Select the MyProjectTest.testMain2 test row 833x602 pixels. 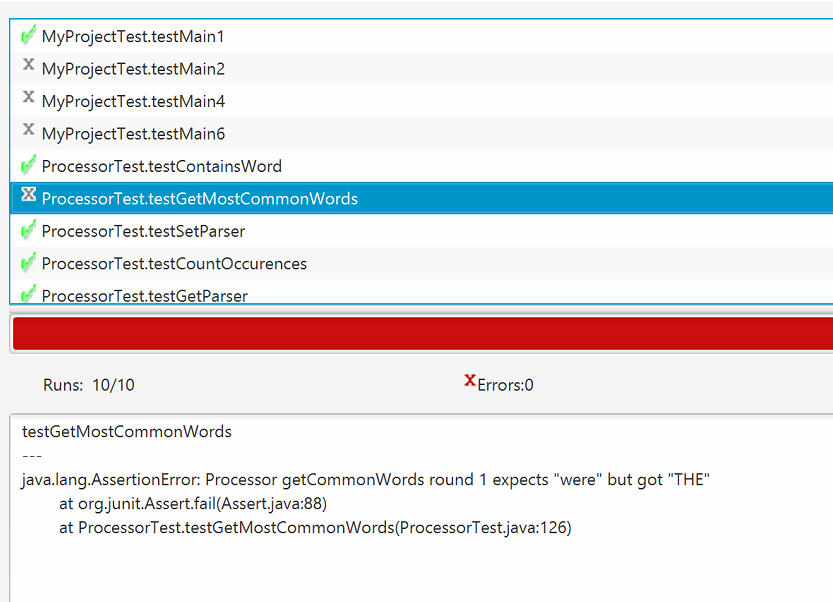(422, 69)
